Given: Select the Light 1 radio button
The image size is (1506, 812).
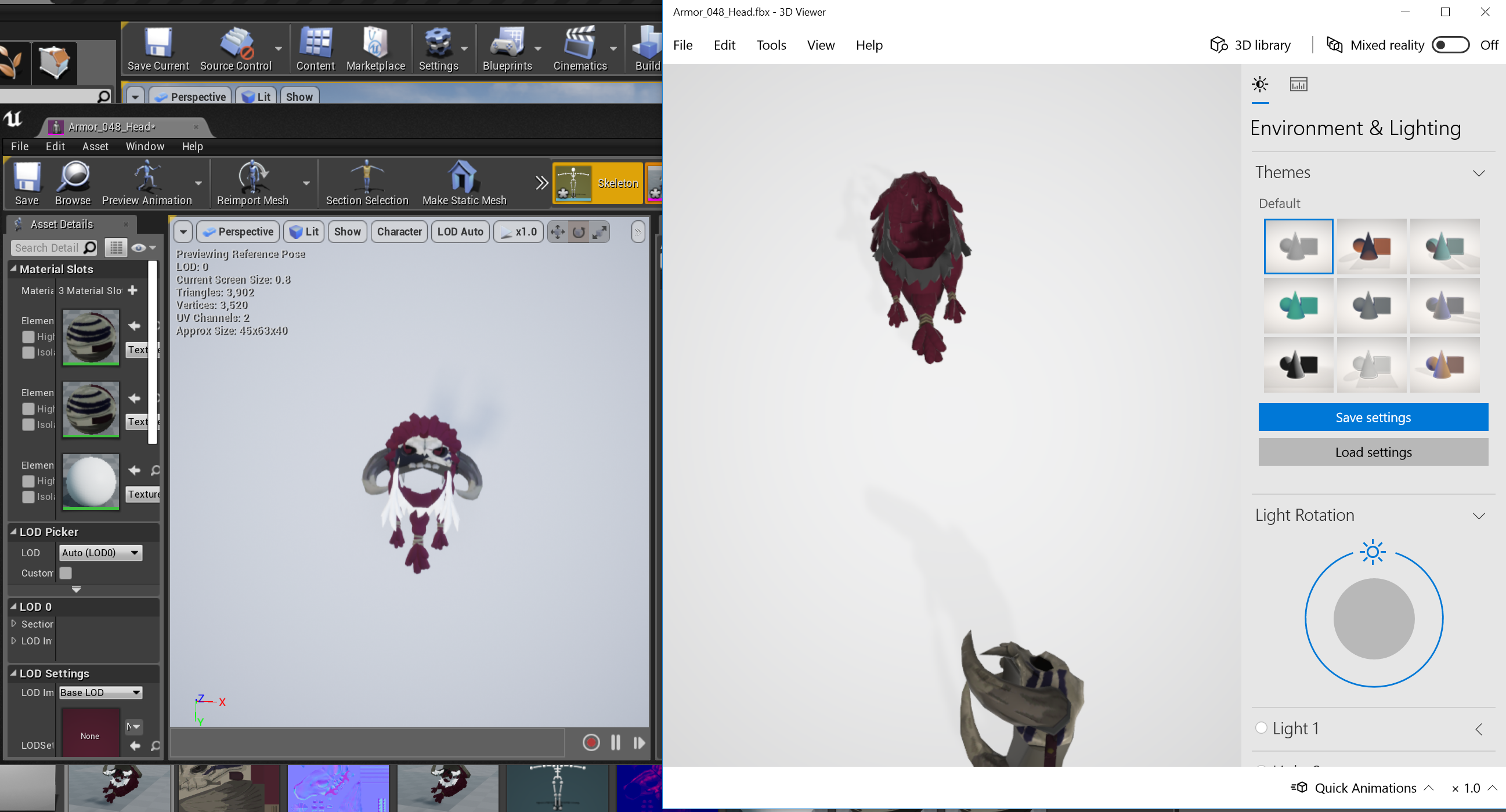Looking at the screenshot, I should [x=1261, y=727].
